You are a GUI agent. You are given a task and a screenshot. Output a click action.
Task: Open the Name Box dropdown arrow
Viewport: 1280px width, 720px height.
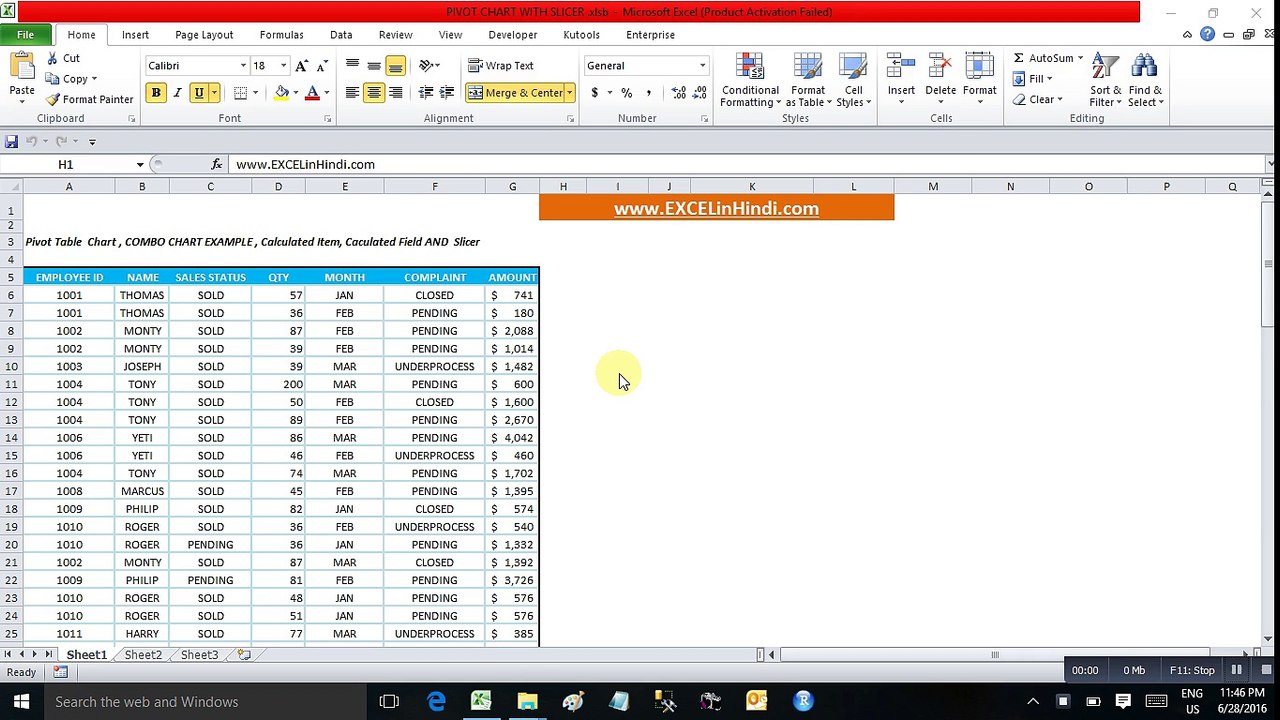pos(140,164)
